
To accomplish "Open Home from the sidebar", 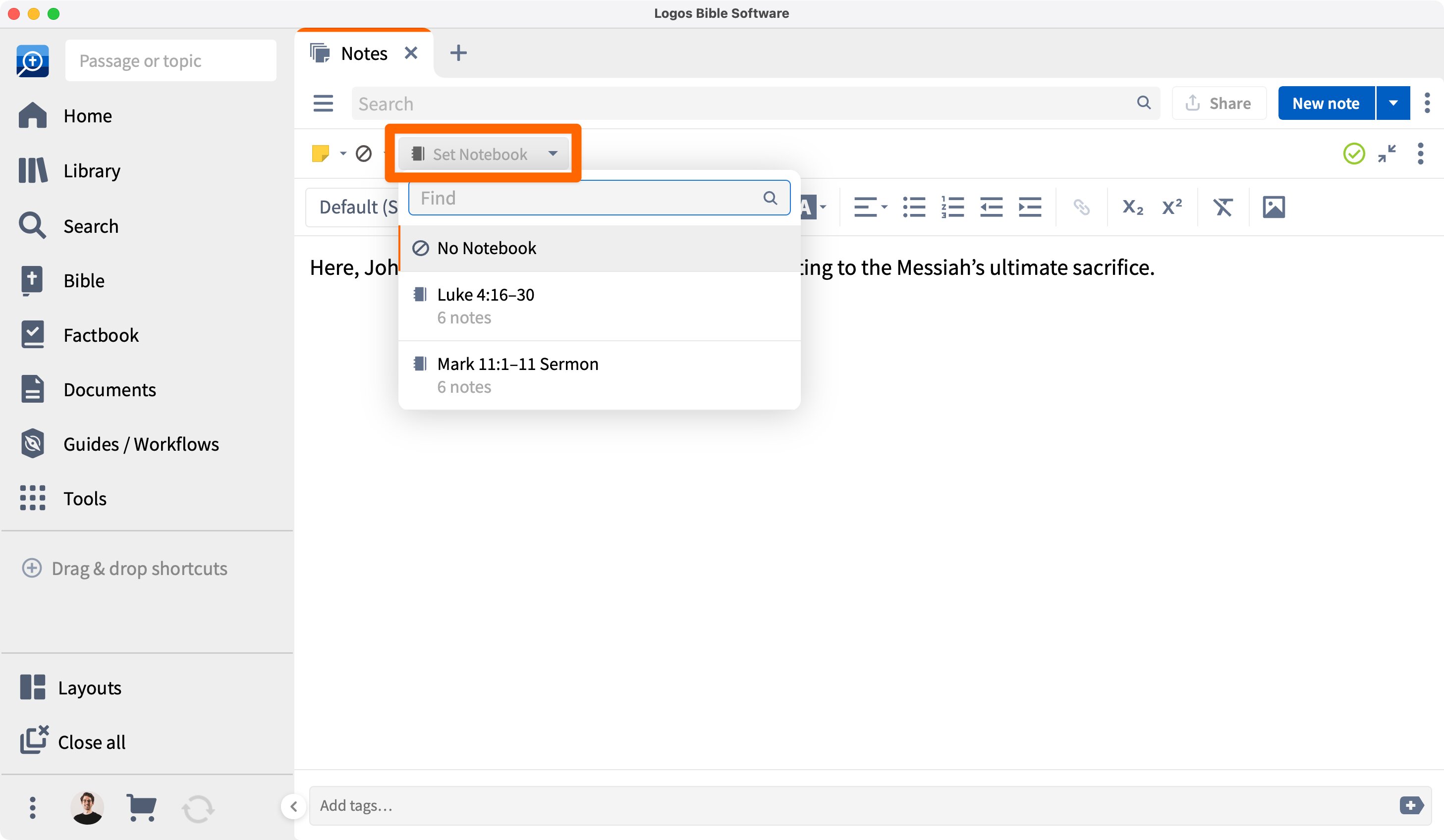I will (65, 116).
